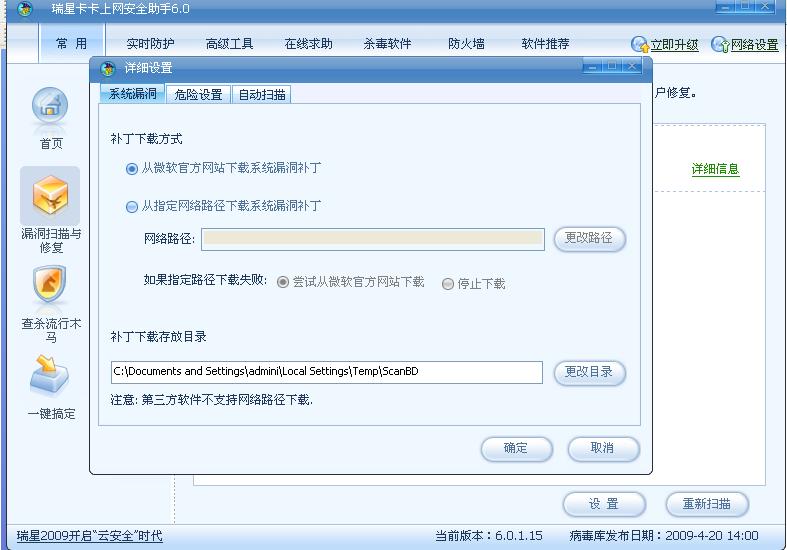Viewport: 787px width, 550px height.
Task: Minimize the 详细设置 dialog
Action: pyautogui.click(x=593, y=66)
